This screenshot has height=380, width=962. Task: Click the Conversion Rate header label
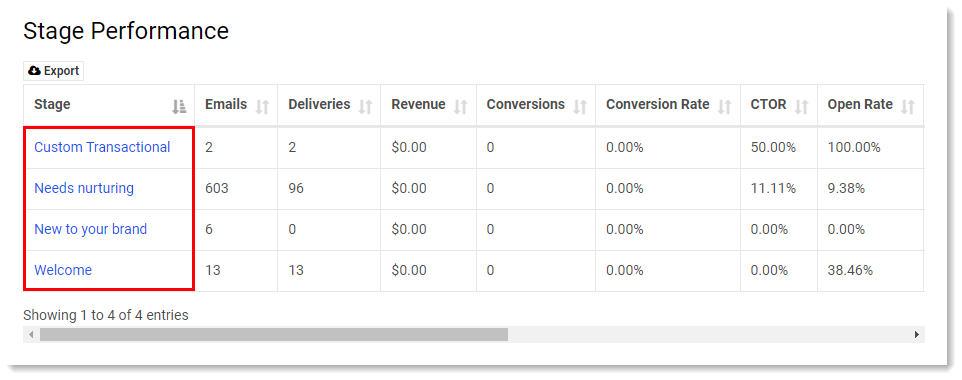point(658,105)
